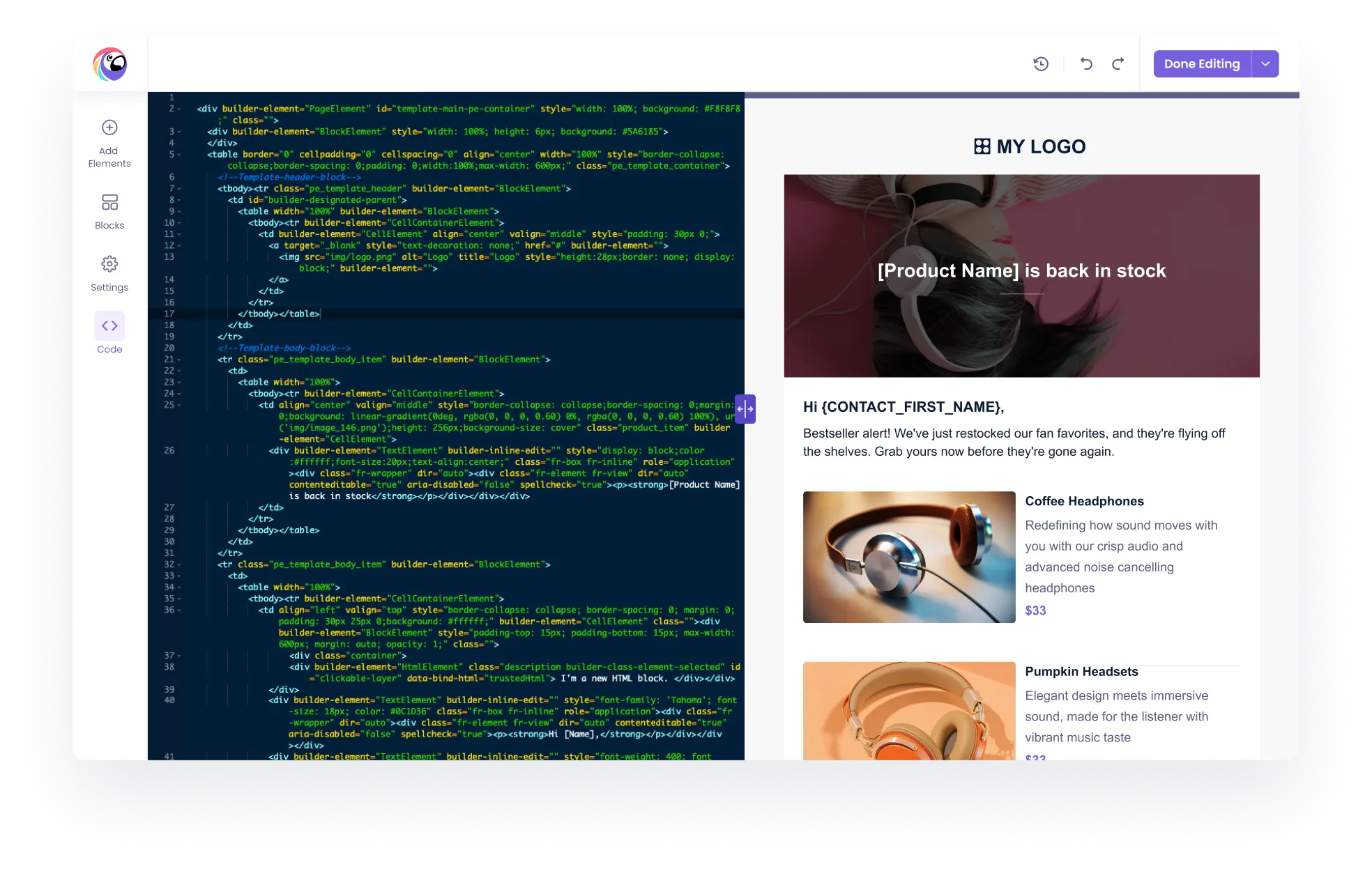Image resolution: width=1372 pixels, height=869 pixels.
Task: Collapse code fold at line 7
Action: click(179, 189)
